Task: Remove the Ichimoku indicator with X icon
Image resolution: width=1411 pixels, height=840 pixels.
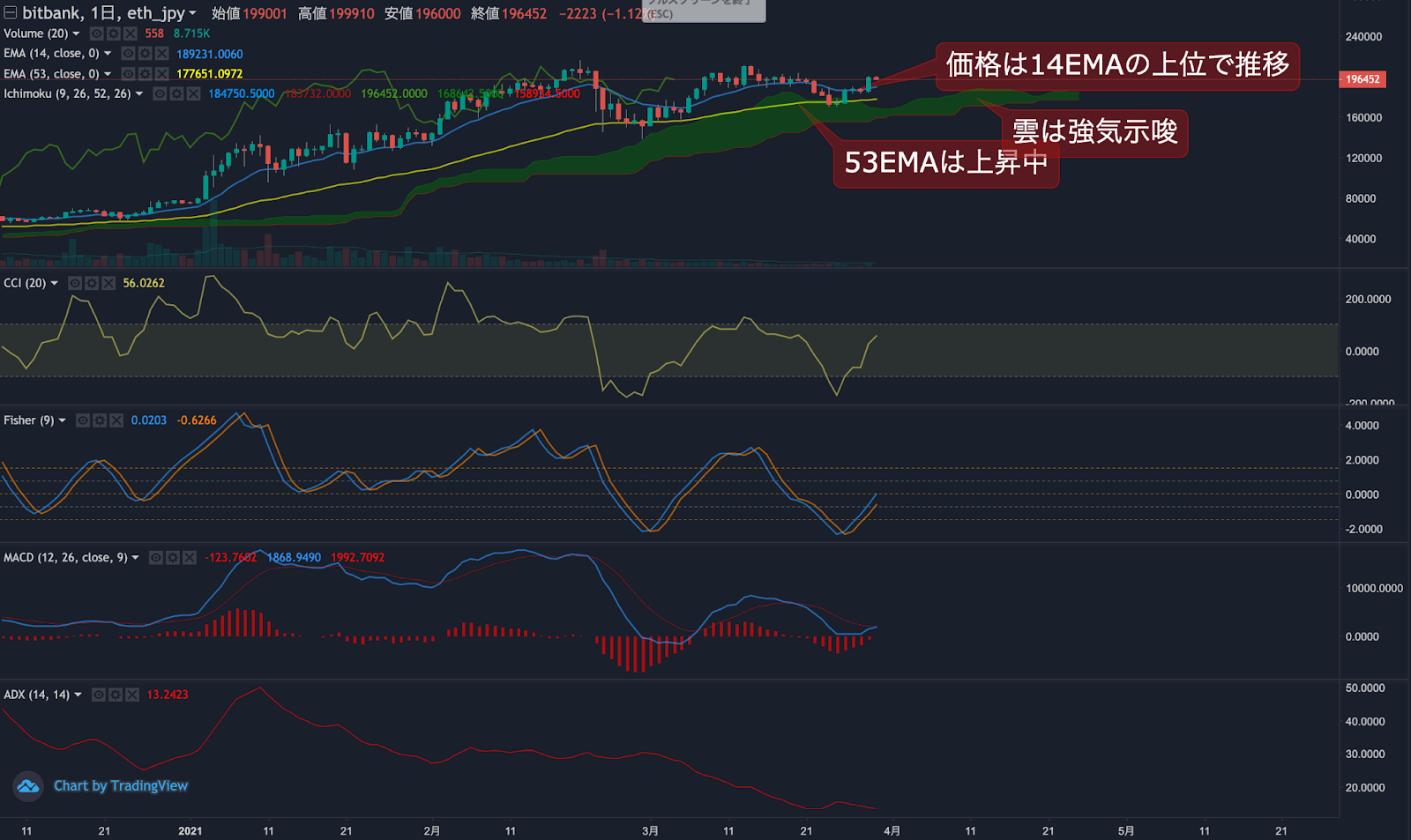Action: pyautogui.click(x=193, y=93)
